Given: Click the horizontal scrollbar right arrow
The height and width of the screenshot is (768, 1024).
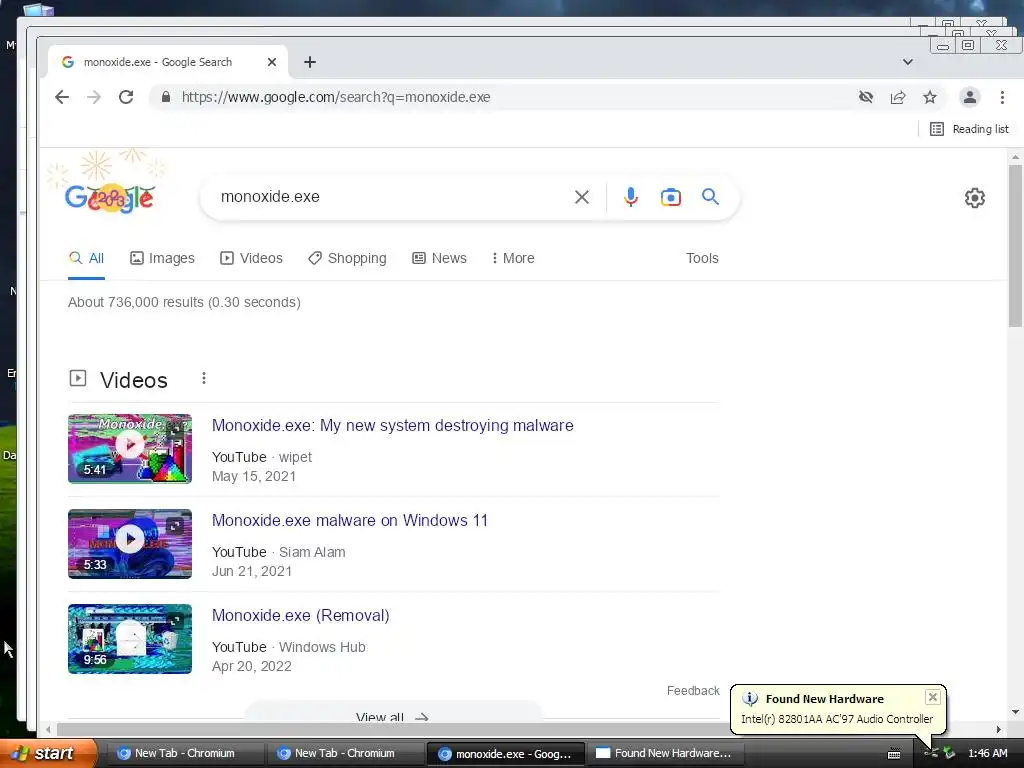Looking at the screenshot, I should coord(999,729).
